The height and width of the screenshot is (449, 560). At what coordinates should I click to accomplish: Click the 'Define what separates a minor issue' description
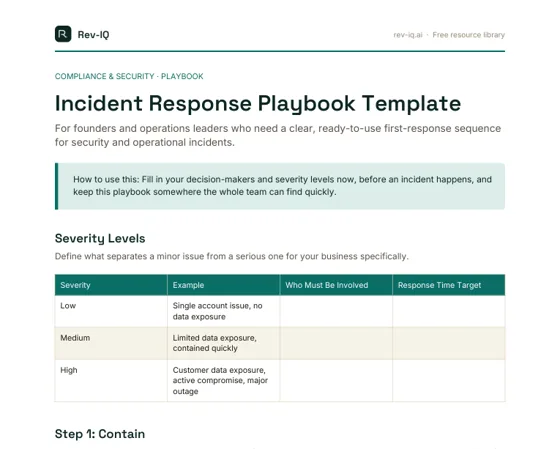click(231, 256)
